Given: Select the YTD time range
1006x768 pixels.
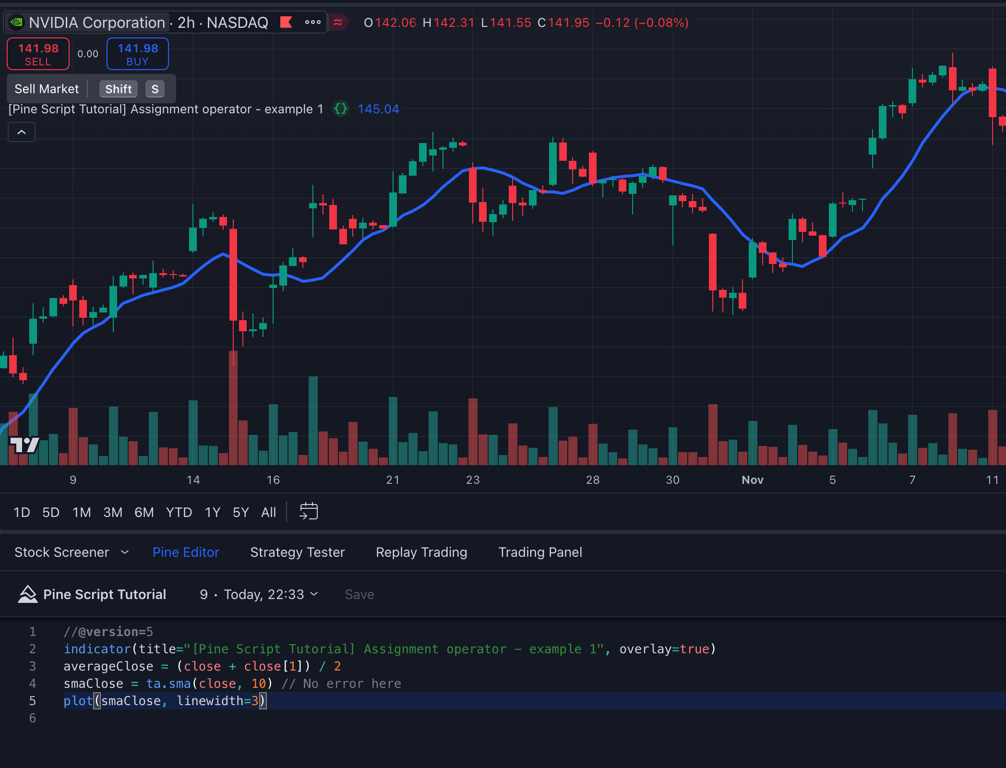Looking at the screenshot, I should coord(179,512).
